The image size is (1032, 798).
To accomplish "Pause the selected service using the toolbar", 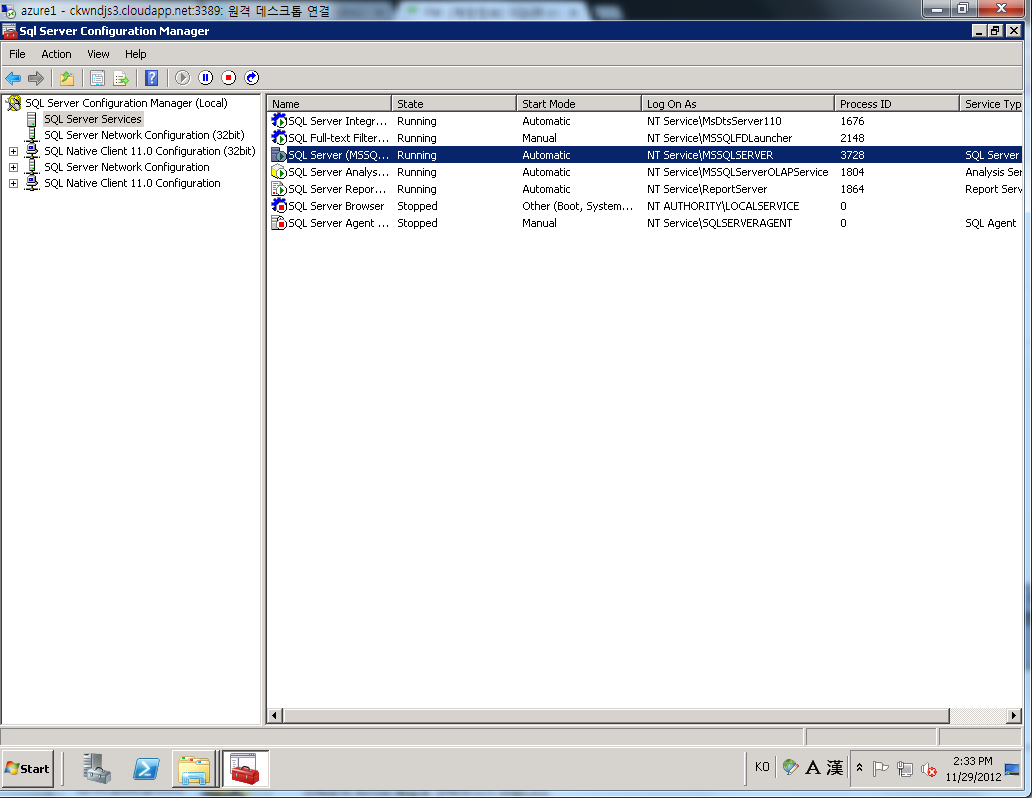I will pyautogui.click(x=205, y=78).
